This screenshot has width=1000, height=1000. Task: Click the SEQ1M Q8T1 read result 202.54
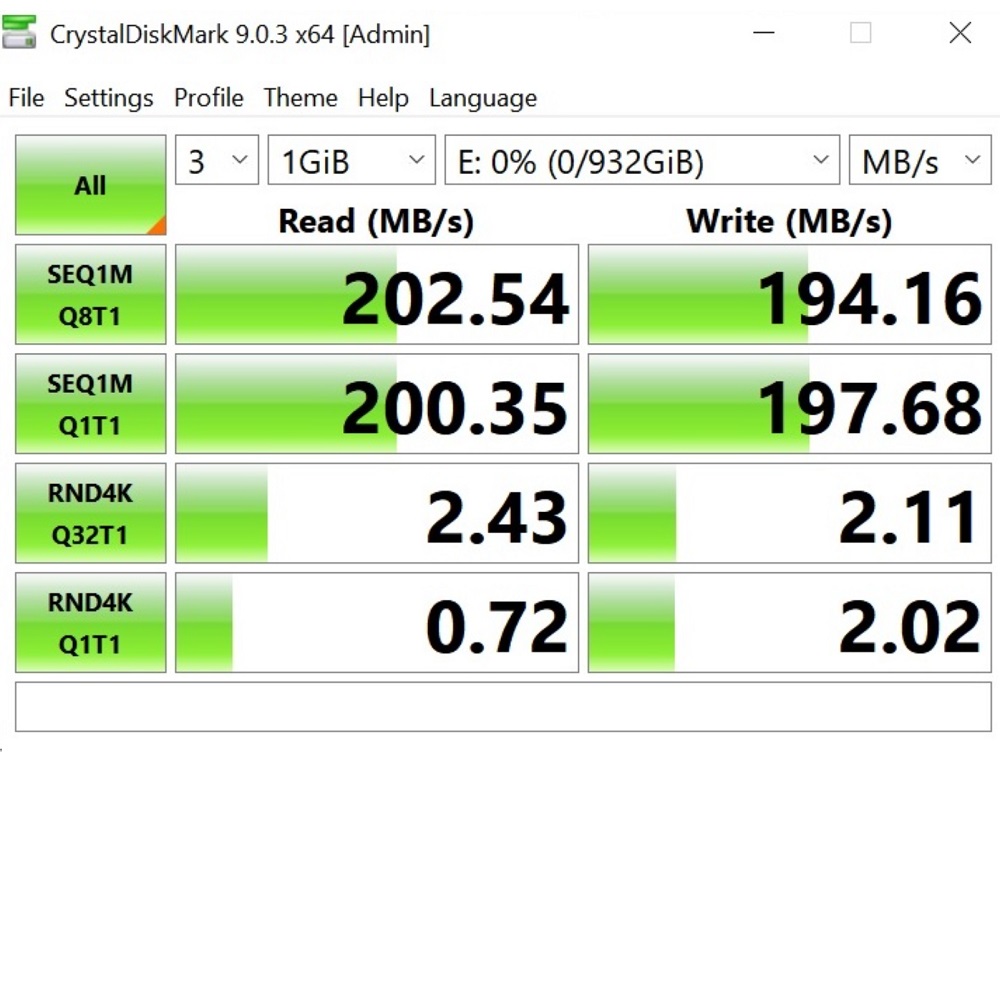377,295
